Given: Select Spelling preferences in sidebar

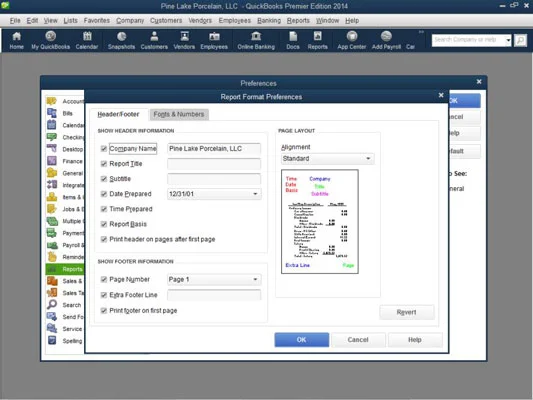Looking at the screenshot, I should (65, 341).
